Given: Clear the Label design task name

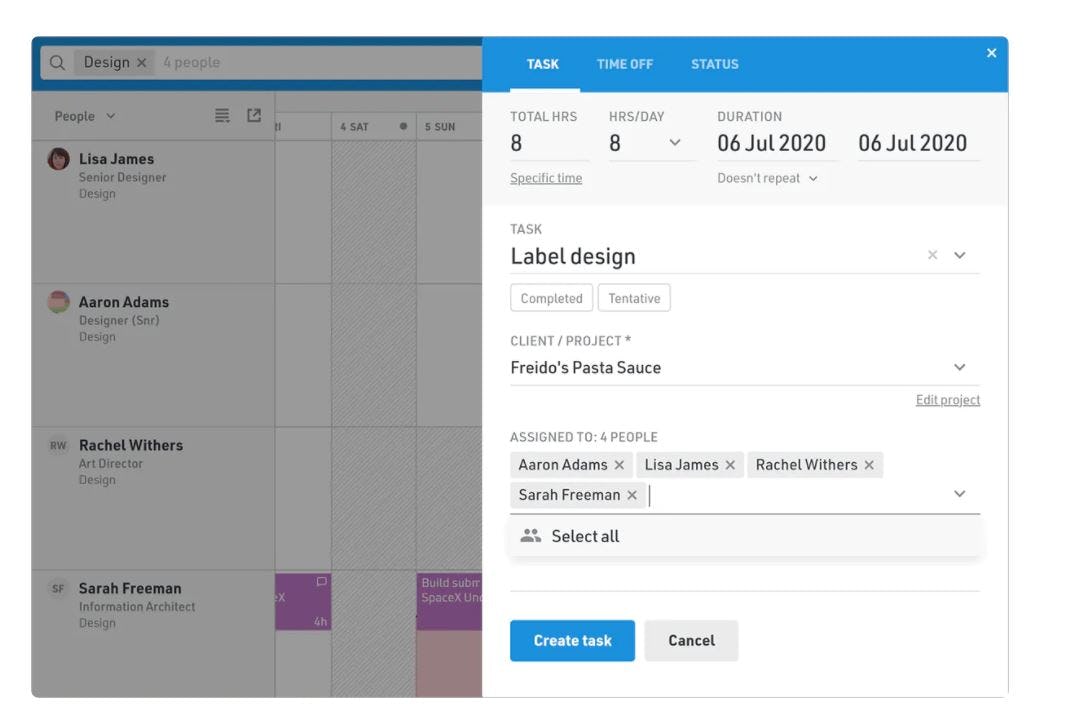Looking at the screenshot, I should (932, 255).
